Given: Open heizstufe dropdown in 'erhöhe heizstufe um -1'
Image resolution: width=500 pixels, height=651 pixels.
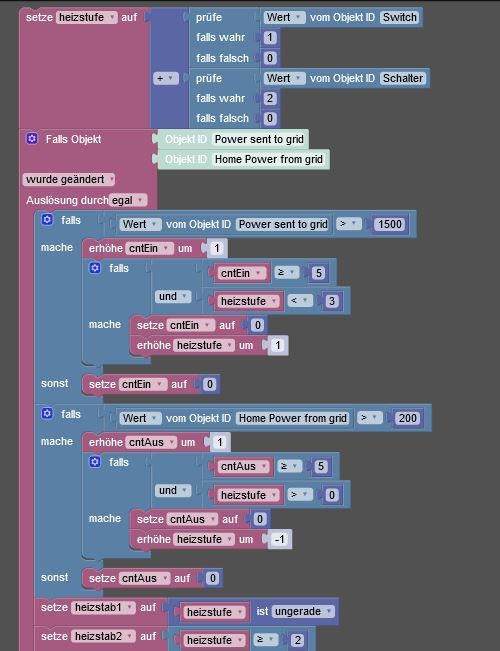Looking at the screenshot, I should point(204,539).
